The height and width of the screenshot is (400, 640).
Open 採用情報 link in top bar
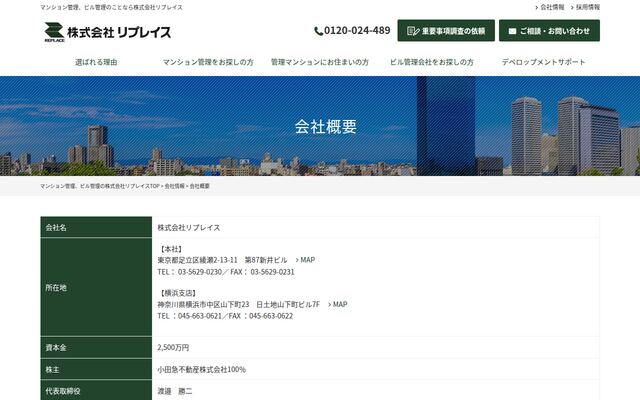coord(585,7)
